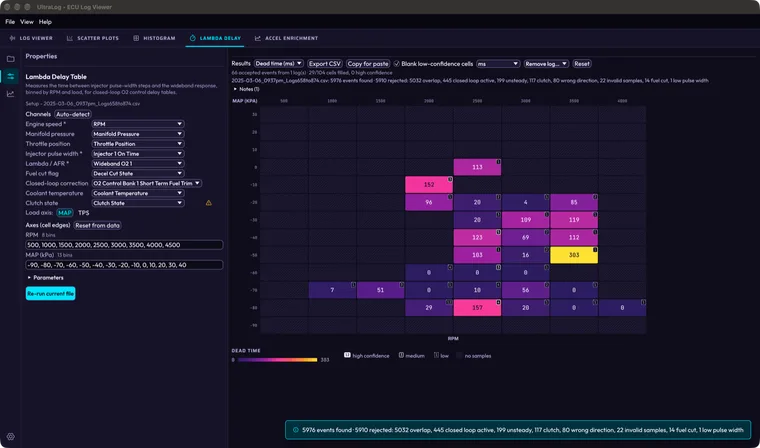Expand the Parameters section
This screenshot has width=760, height=448.
pyautogui.click(x=46, y=278)
